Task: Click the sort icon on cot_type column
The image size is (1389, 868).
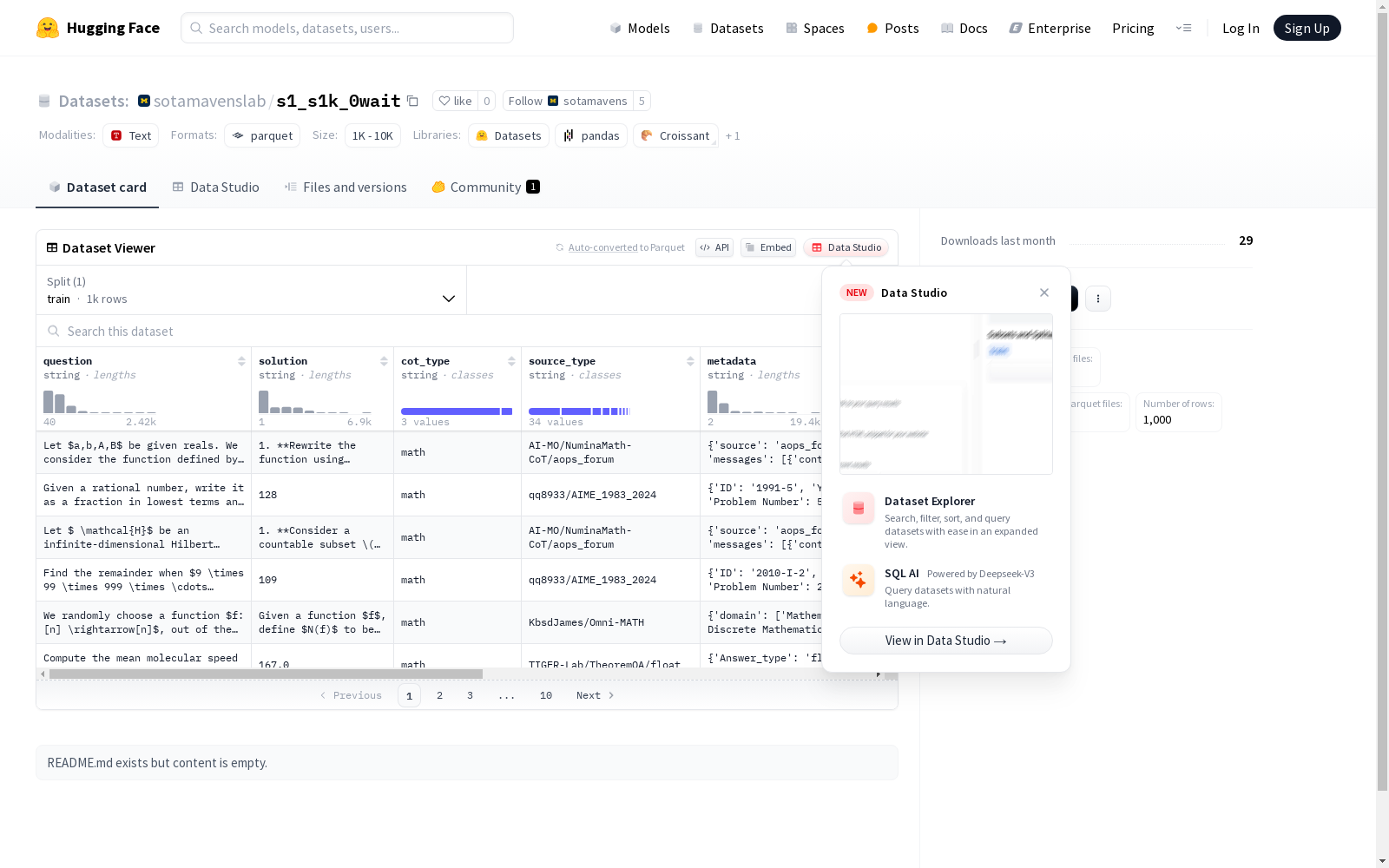Action: [x=511, y=361]
